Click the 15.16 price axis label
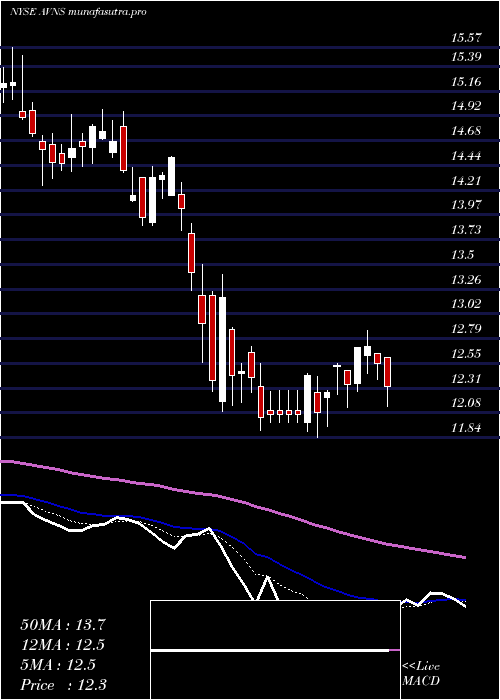Viewport: 500px width, 700px height. pos(467,82)
